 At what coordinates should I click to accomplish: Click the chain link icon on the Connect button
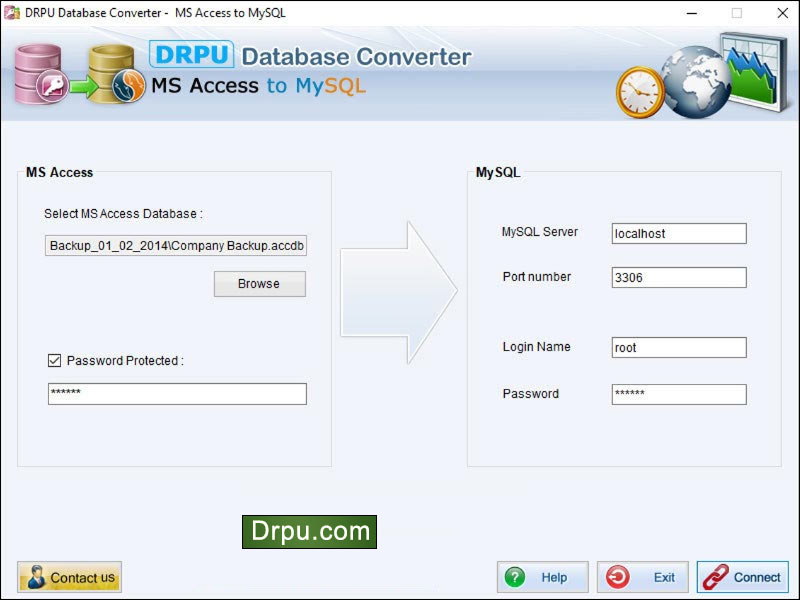pos(714,577)
